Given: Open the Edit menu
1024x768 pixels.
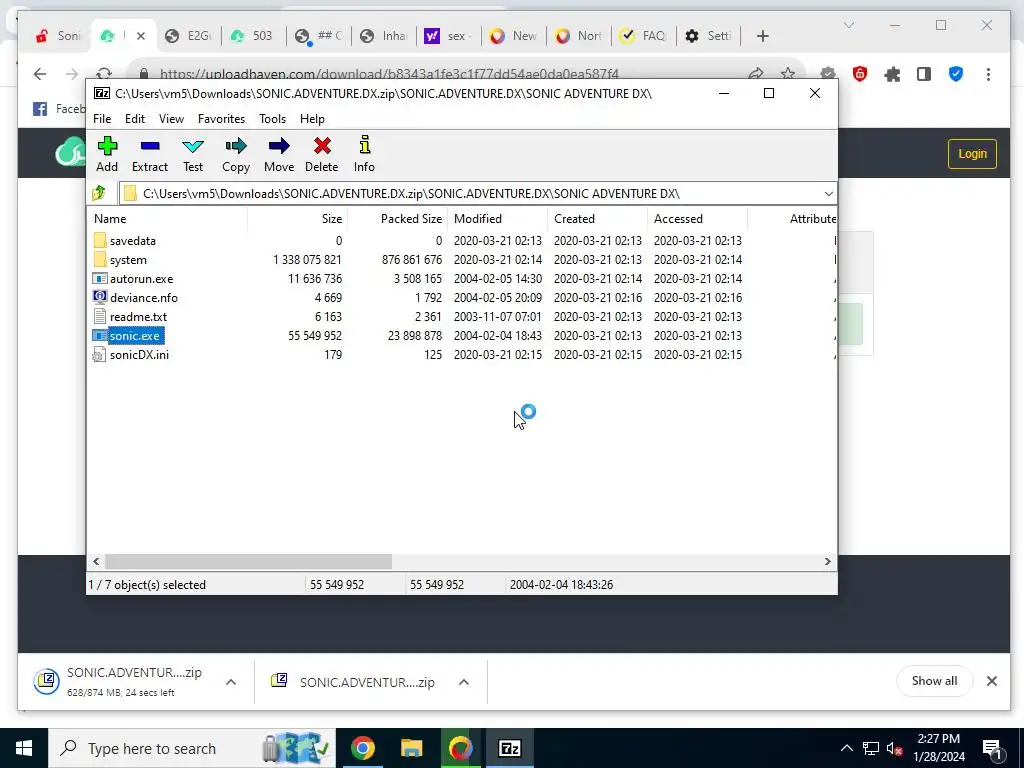Looking at the screenshot, I should point(135,119).
